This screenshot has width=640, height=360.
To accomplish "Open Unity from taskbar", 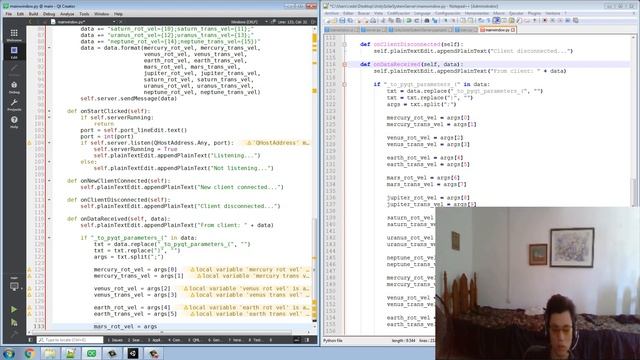I will [133, 353].
